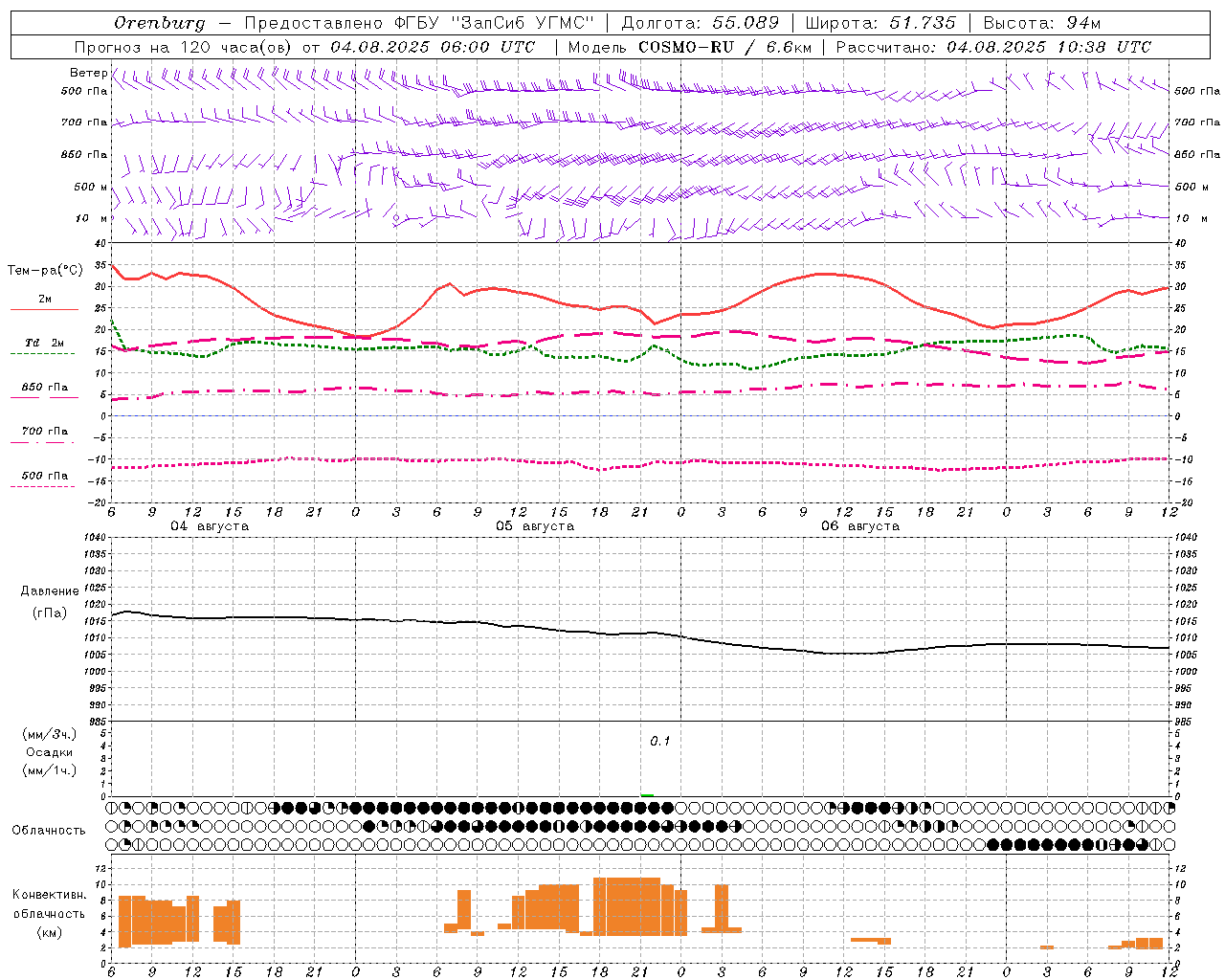Click the "Давление" pressure panel label
The width and height of the screenshot is (1225, 980).
pyautogui.click(x=50, y=591)
